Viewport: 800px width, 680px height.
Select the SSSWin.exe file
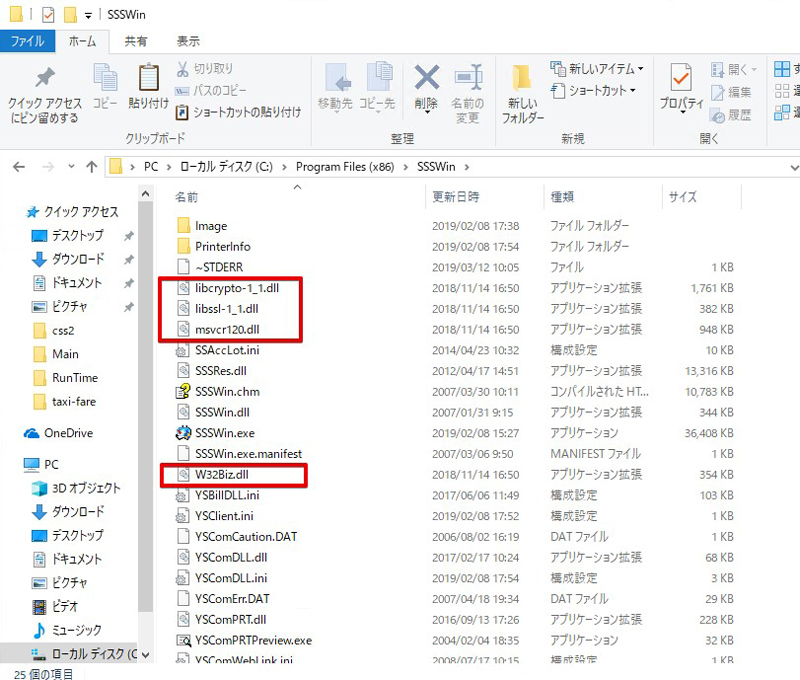(225, 433)
